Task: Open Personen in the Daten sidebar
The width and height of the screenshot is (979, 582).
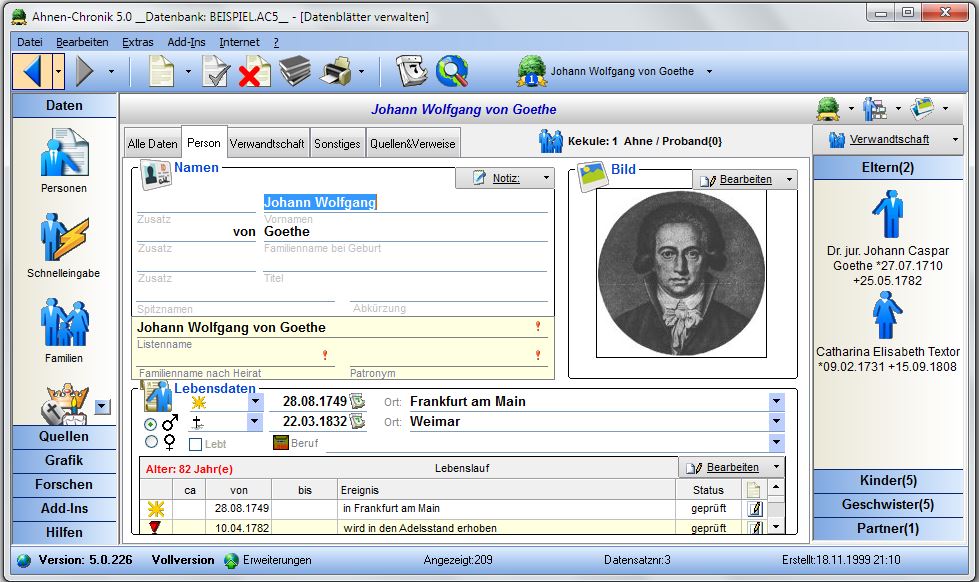Action: point(64,160)
